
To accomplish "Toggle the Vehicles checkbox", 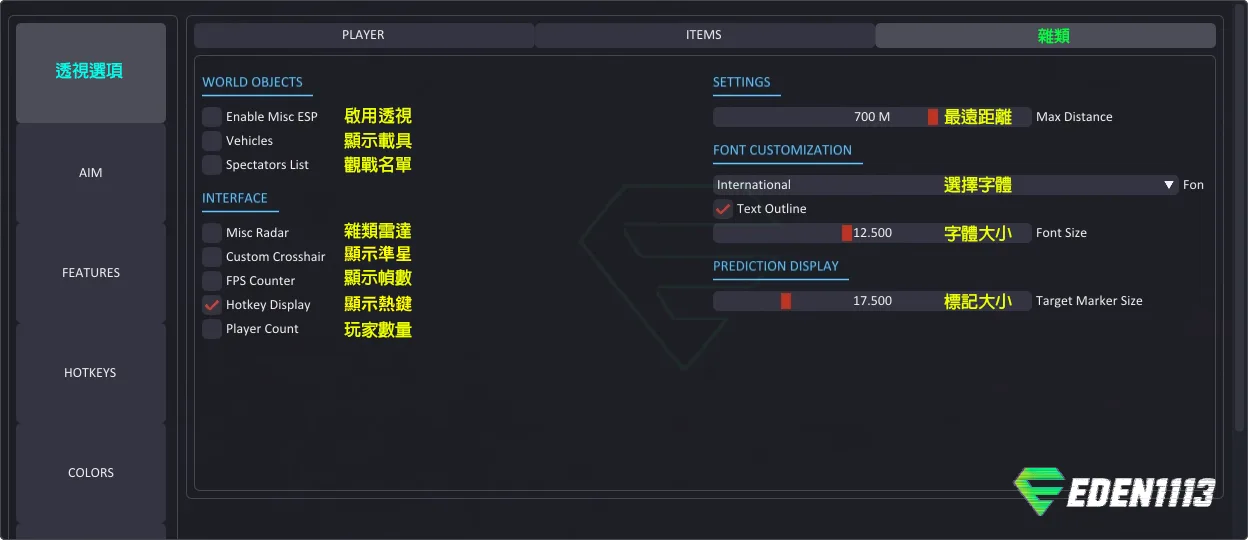I will coord(212,141).
